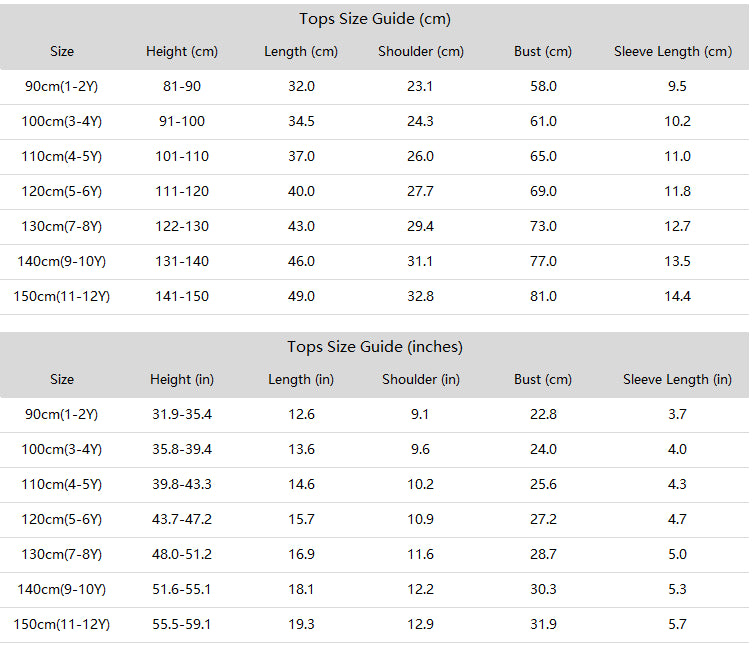Select the Height (cm) column header
The image size is (752, 648).
click(182, 51)
